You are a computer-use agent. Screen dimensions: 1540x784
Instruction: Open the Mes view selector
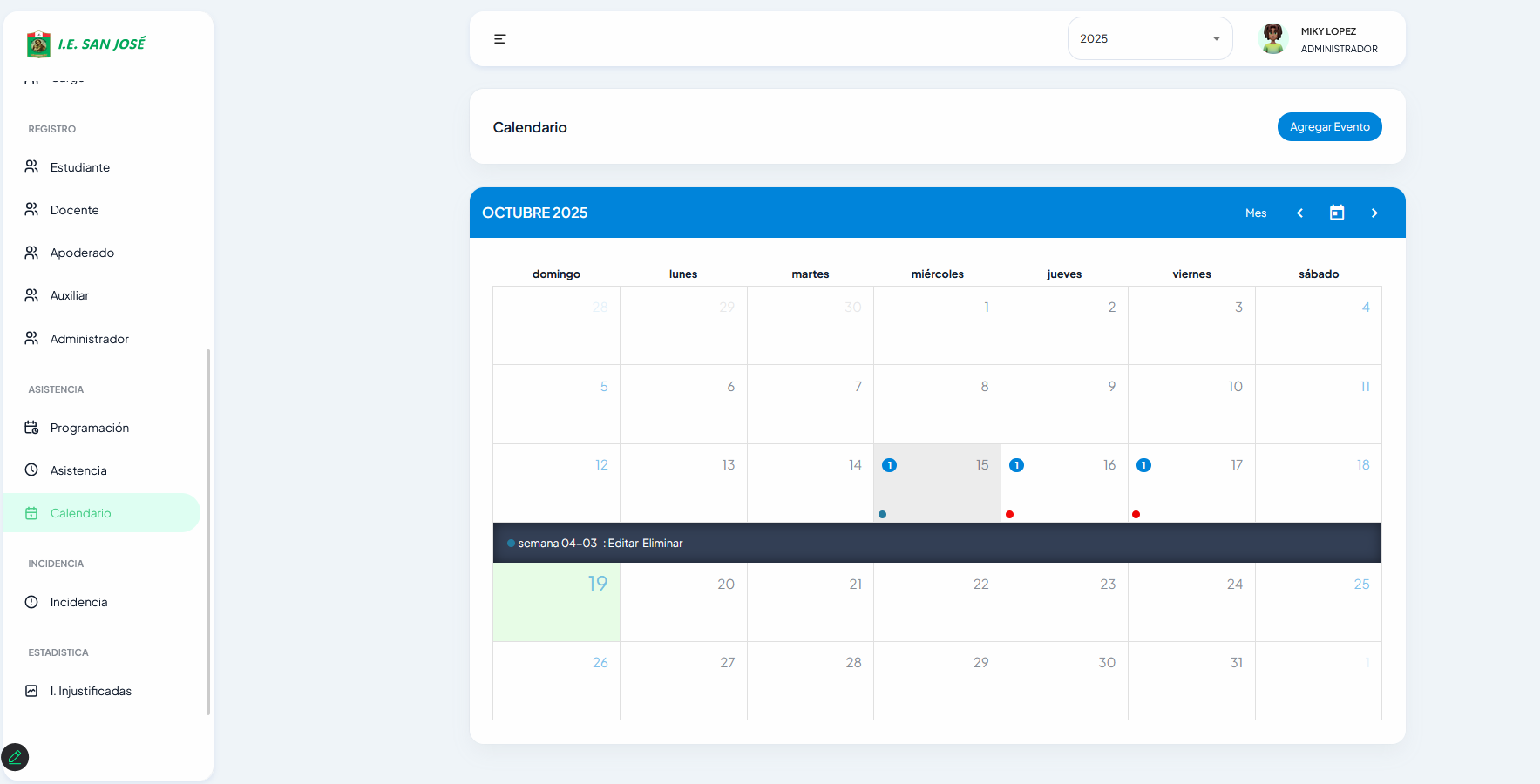[x=1255, y=213]
